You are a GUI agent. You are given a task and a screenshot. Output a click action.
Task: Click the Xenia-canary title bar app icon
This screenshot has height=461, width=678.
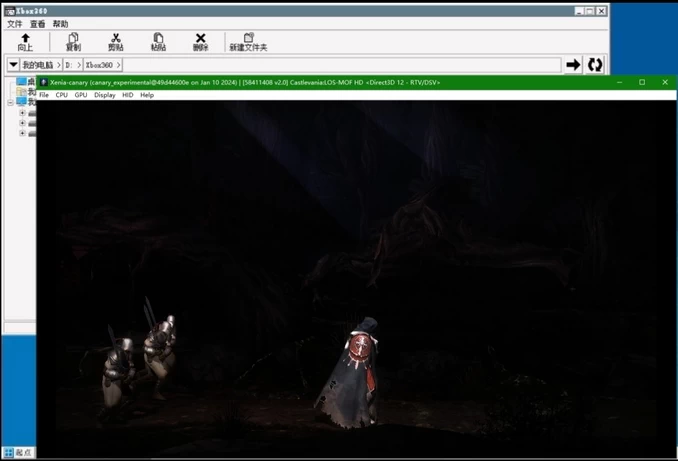tap(44, 82)
